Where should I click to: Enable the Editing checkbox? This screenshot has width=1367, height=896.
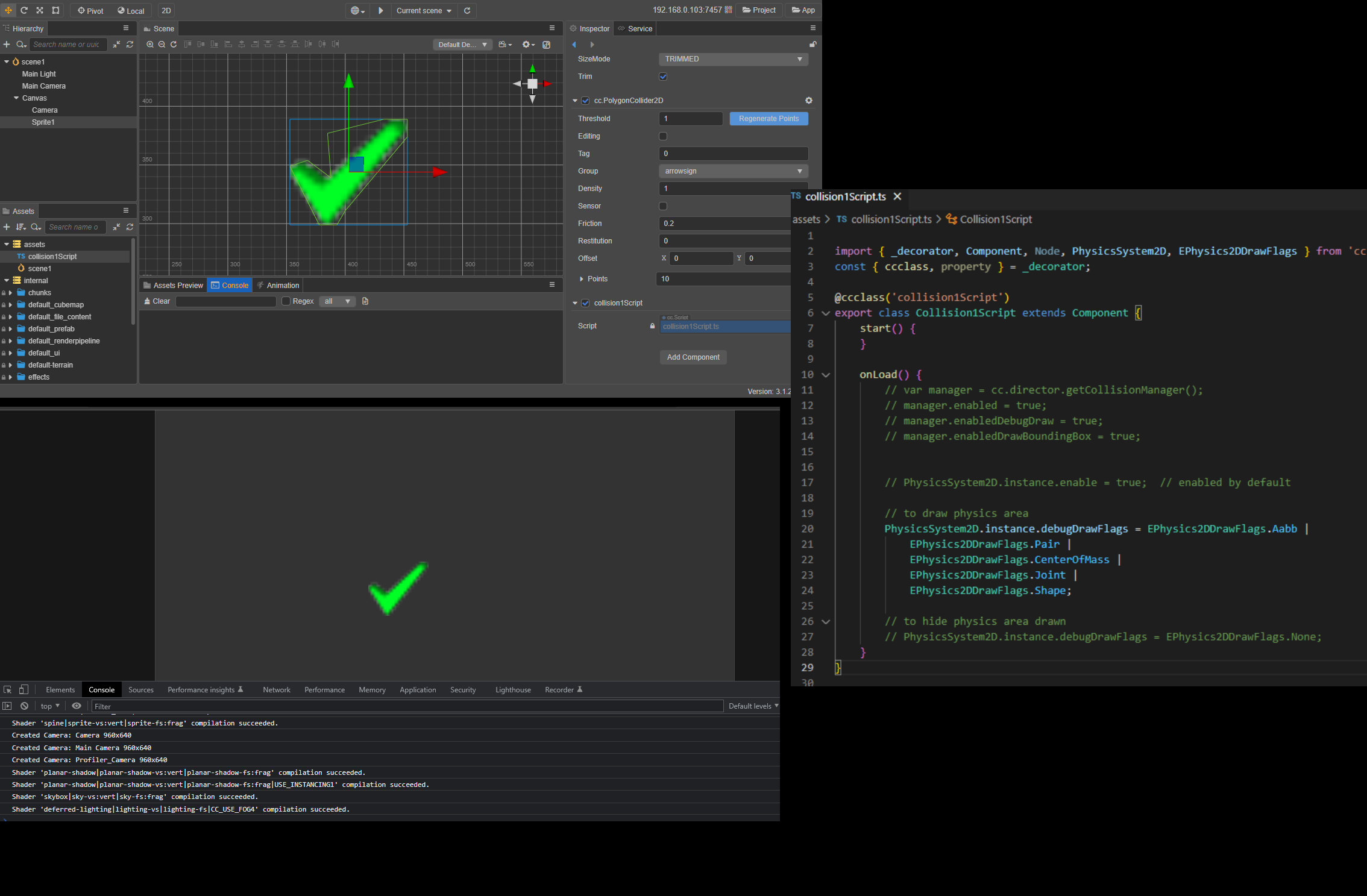tap(663, 136)
